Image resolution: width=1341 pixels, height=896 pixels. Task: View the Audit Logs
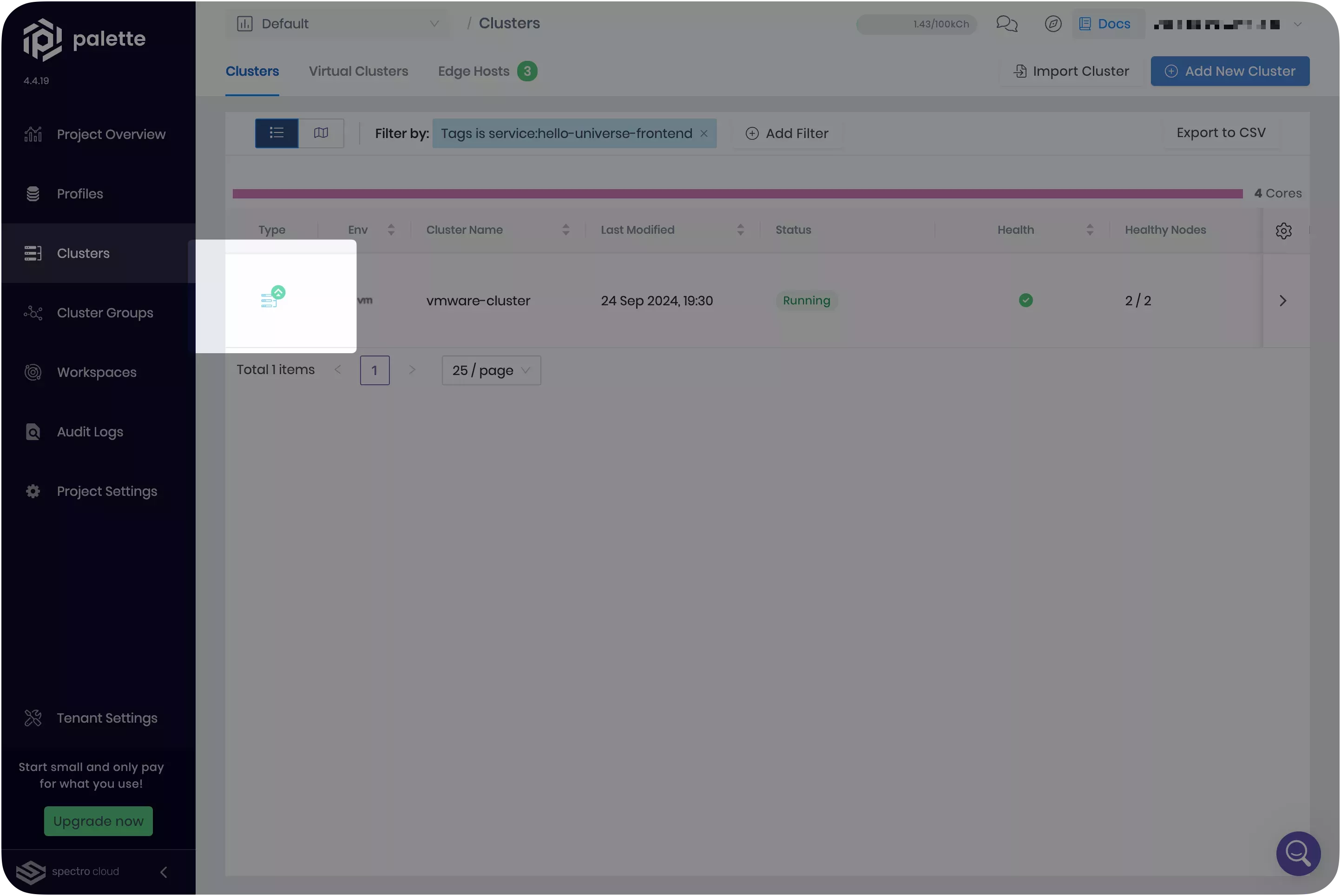89,431
